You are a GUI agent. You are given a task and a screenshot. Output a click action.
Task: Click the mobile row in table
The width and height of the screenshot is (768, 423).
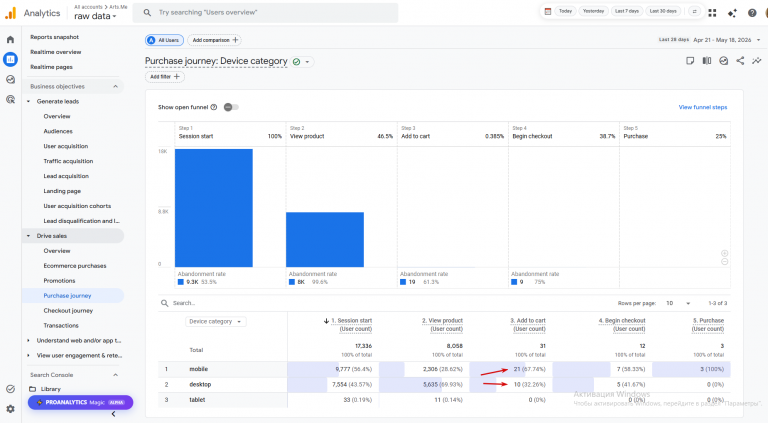tap(444, 369)
